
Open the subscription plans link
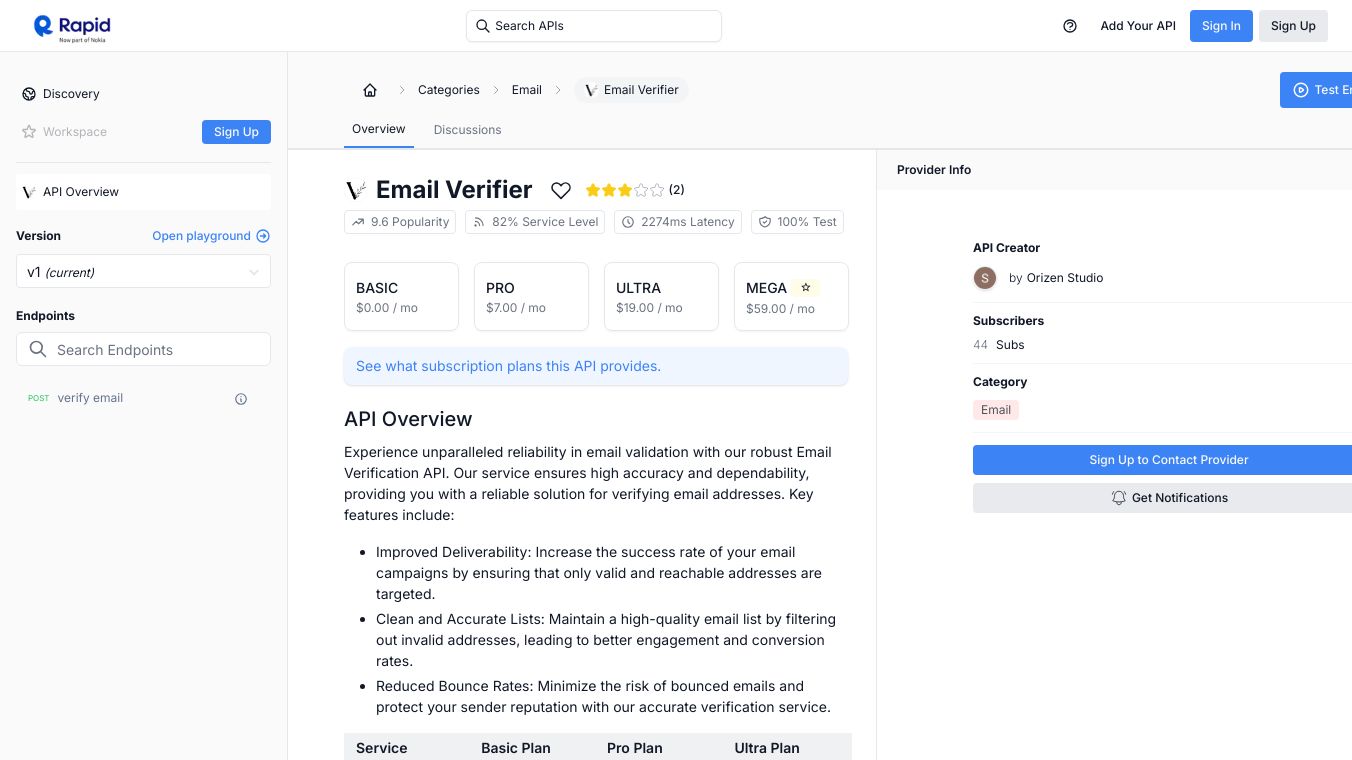point(508,366)
